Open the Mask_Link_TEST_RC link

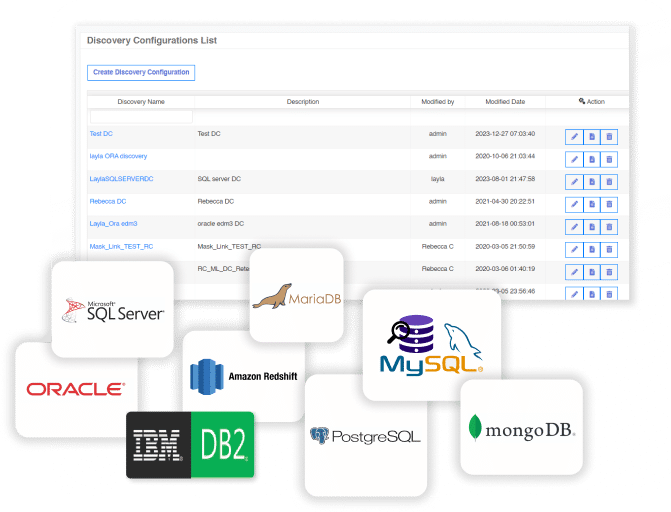tap(121, 247)
